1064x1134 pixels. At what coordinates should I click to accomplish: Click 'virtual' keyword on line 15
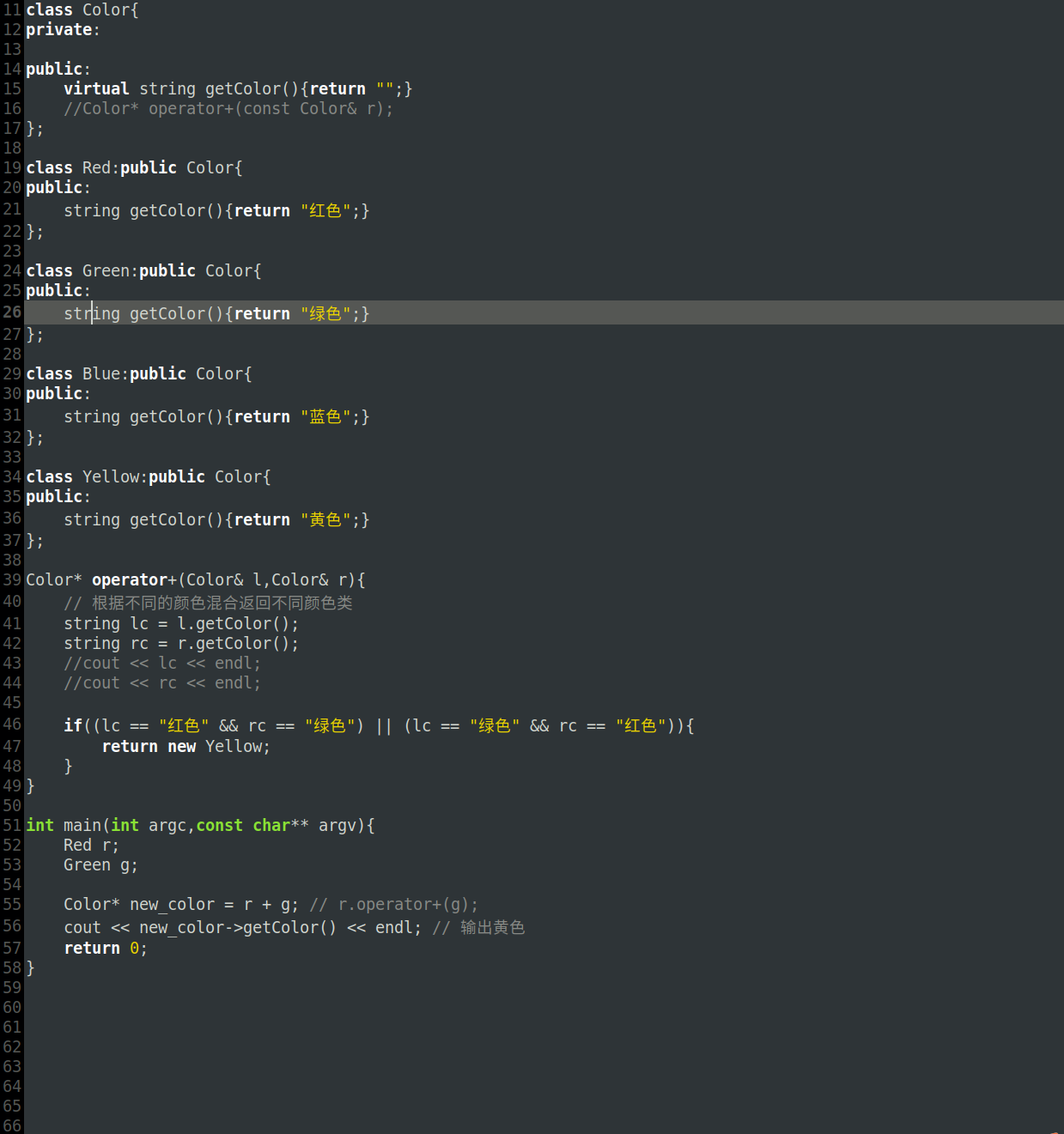click(x=96, y=89)
